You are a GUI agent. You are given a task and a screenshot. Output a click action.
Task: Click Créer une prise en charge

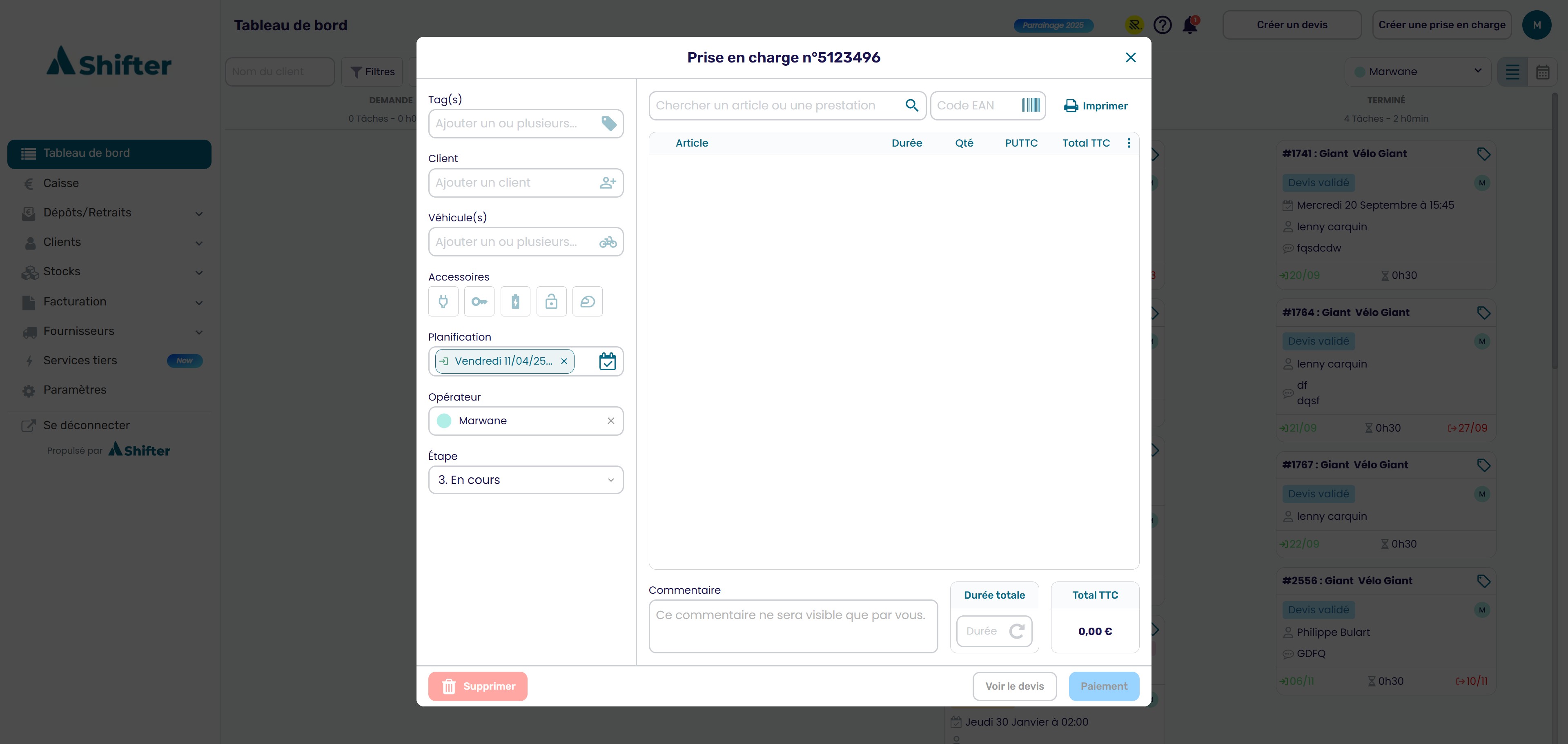1441,25
